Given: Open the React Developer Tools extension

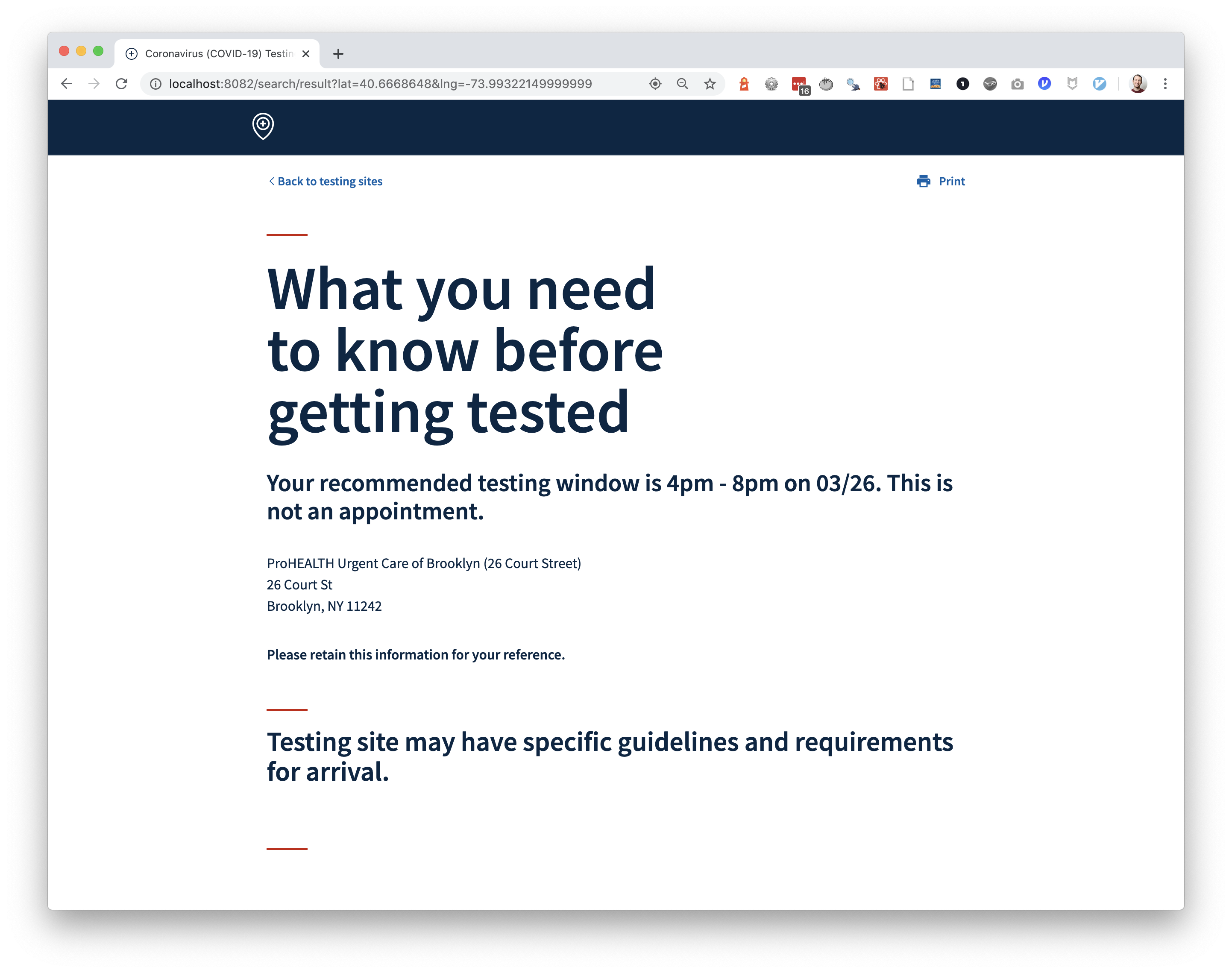Looking at the screenshot, I should tap(880, 84).
